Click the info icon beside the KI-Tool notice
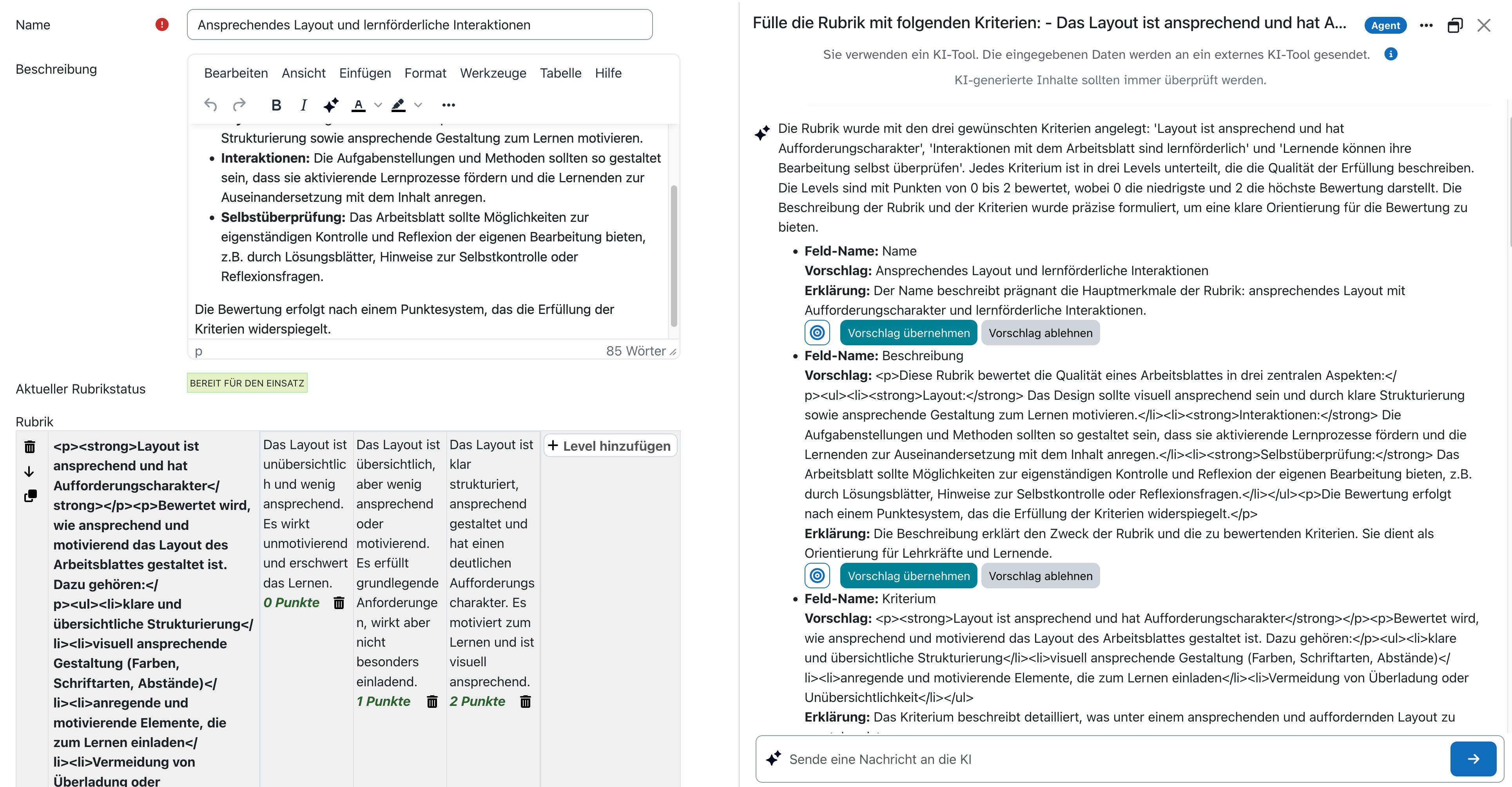1512x787 pixels. pos(1391,54)
